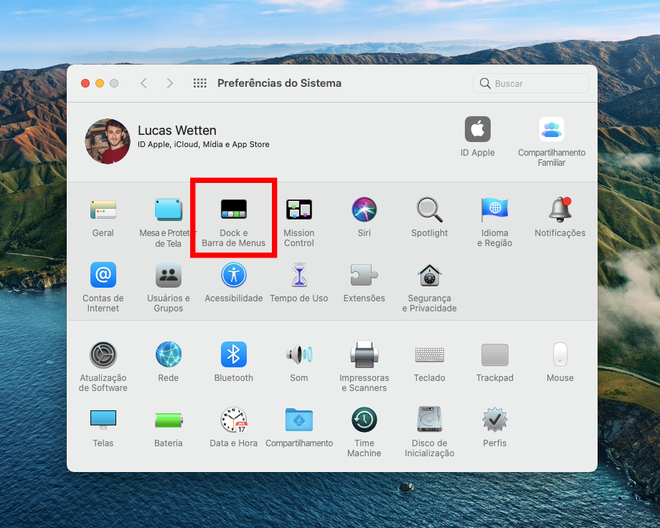660x528 pixels.
Task: Open Acessibilidade preferences
Action: 234,275
